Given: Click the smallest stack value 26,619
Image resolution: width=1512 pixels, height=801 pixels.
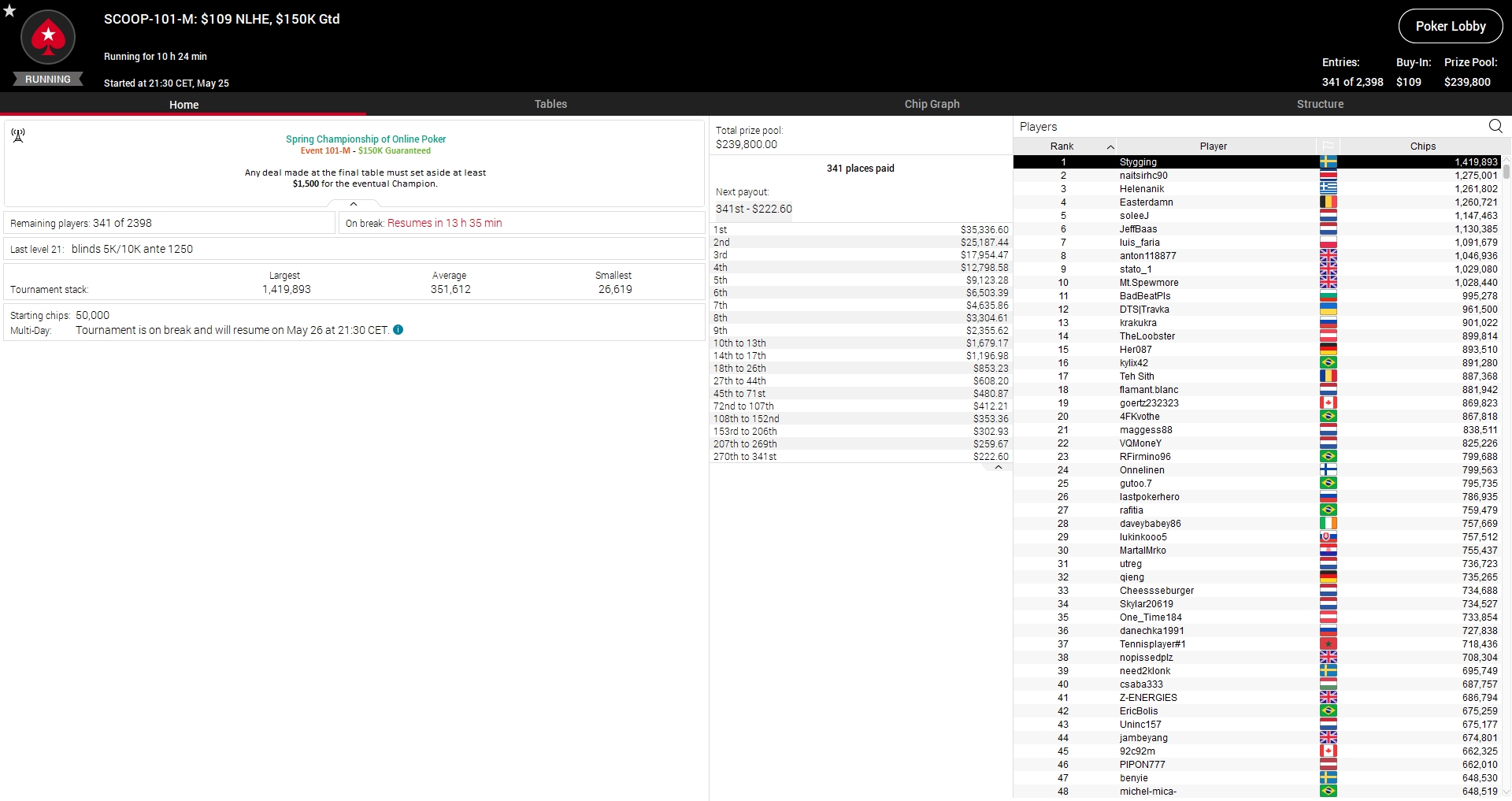Looking at the screenshot, I should point(615,290).
